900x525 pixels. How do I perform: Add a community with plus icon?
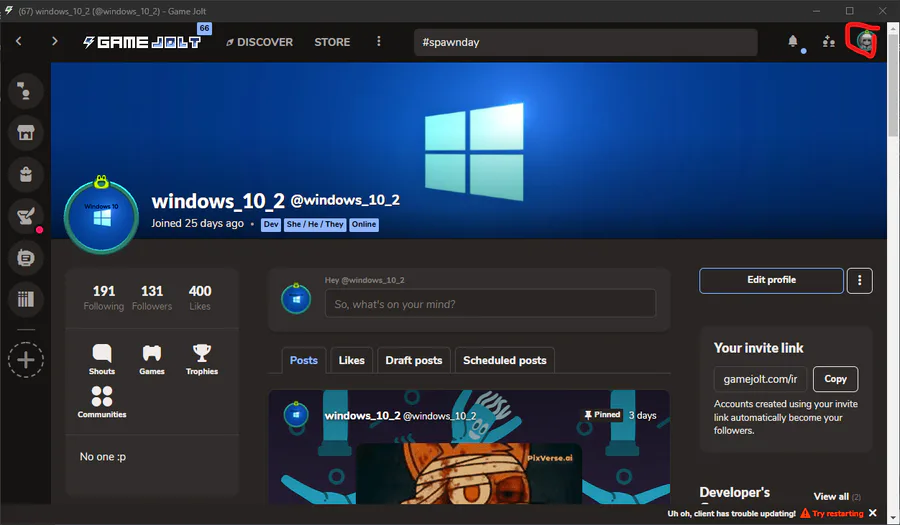point(25,360)
